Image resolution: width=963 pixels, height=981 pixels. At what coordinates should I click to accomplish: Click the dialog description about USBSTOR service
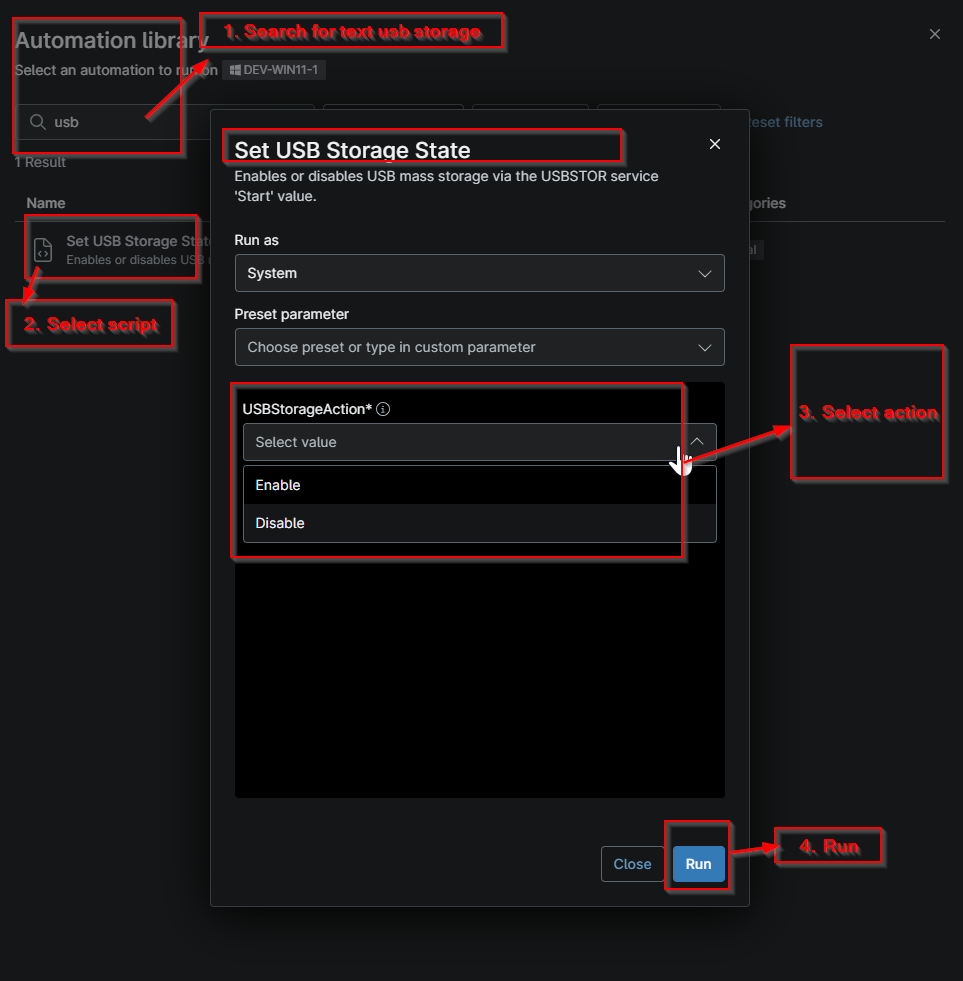(446, 186)
